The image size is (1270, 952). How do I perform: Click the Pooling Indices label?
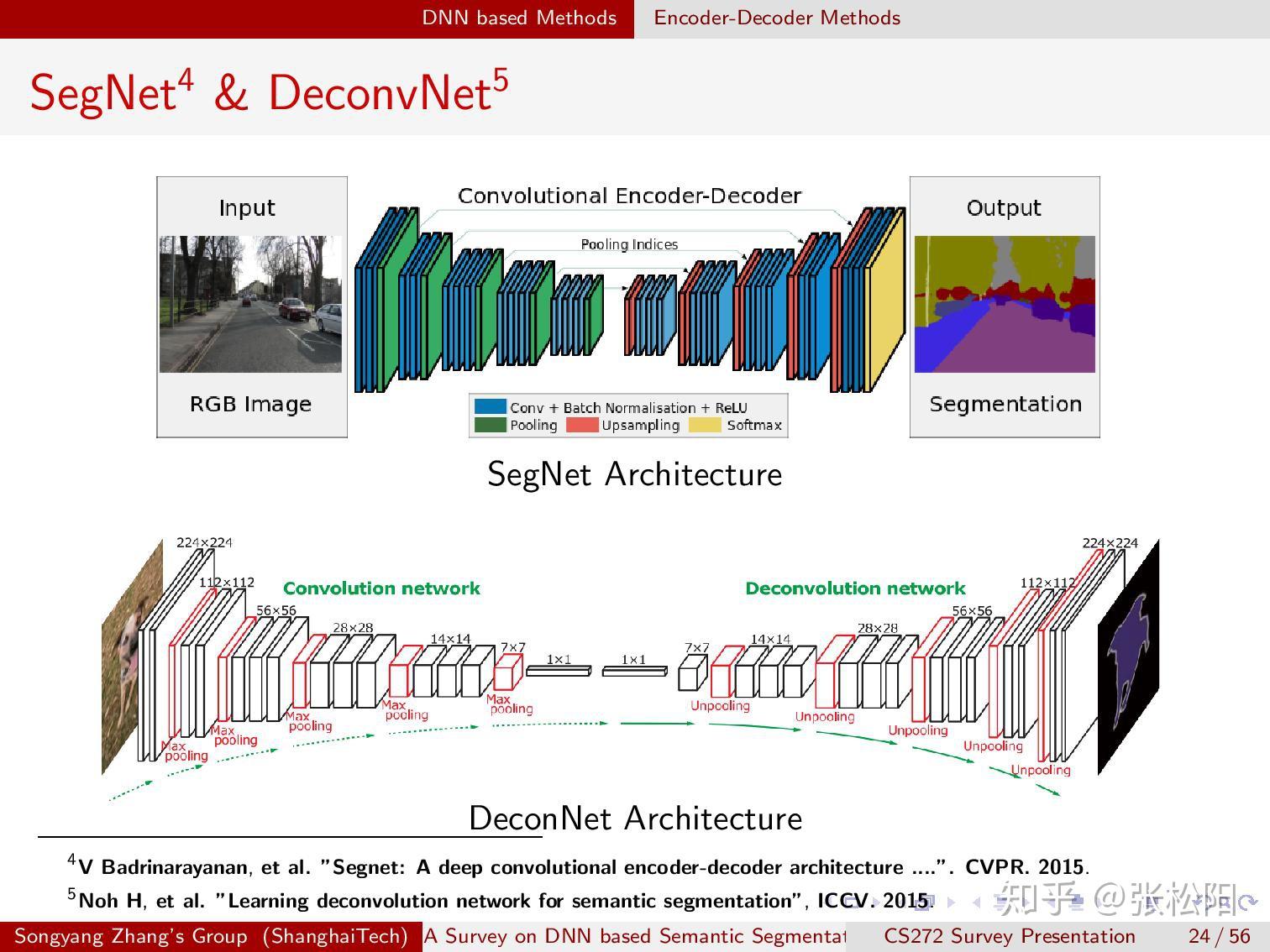coord(629,244)
